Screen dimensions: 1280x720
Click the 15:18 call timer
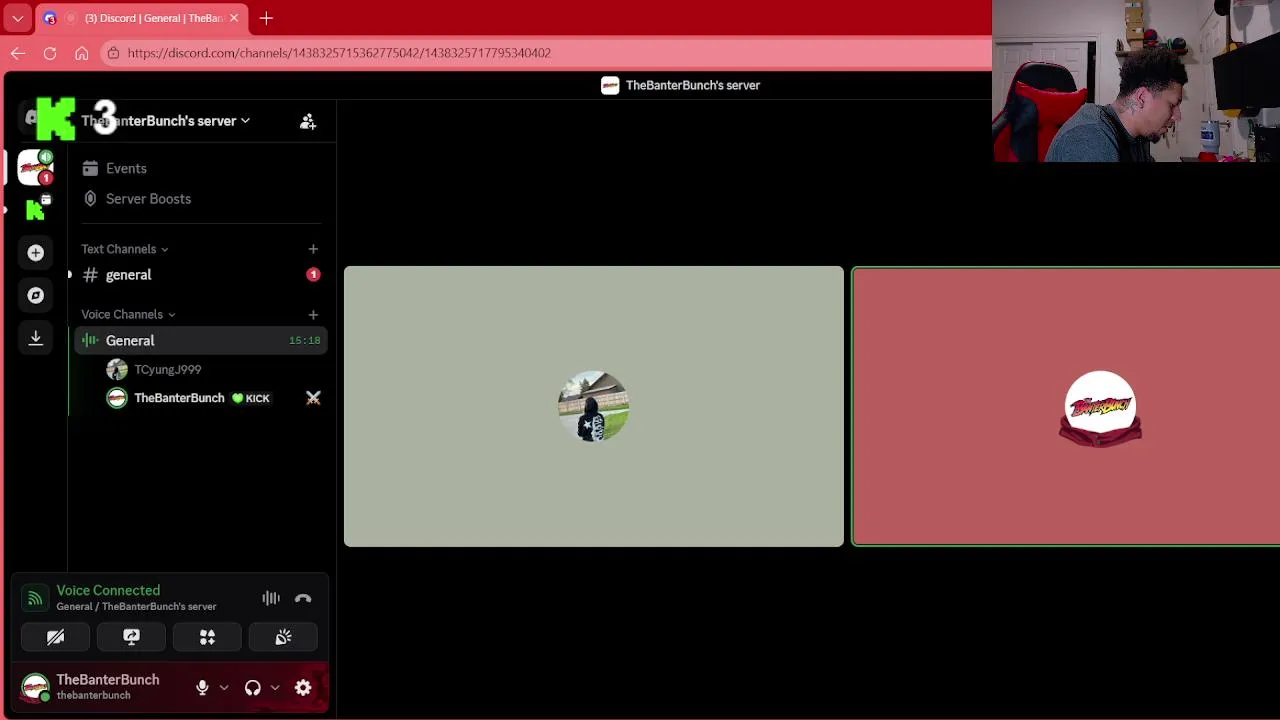[305, 341]
